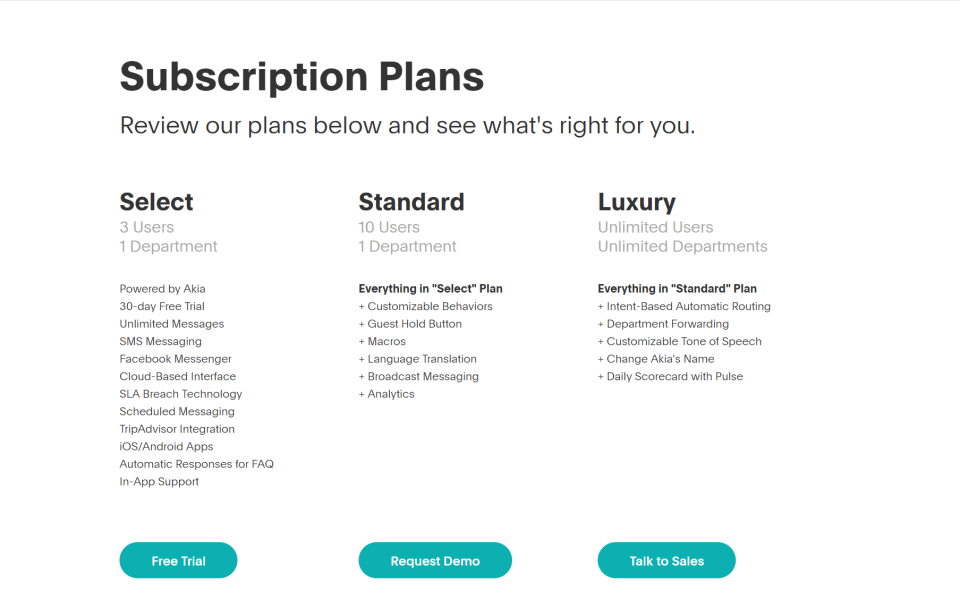Select the Unlimited Departments text
This screenshot has width=960, height=608.
[x=683, y=247]
